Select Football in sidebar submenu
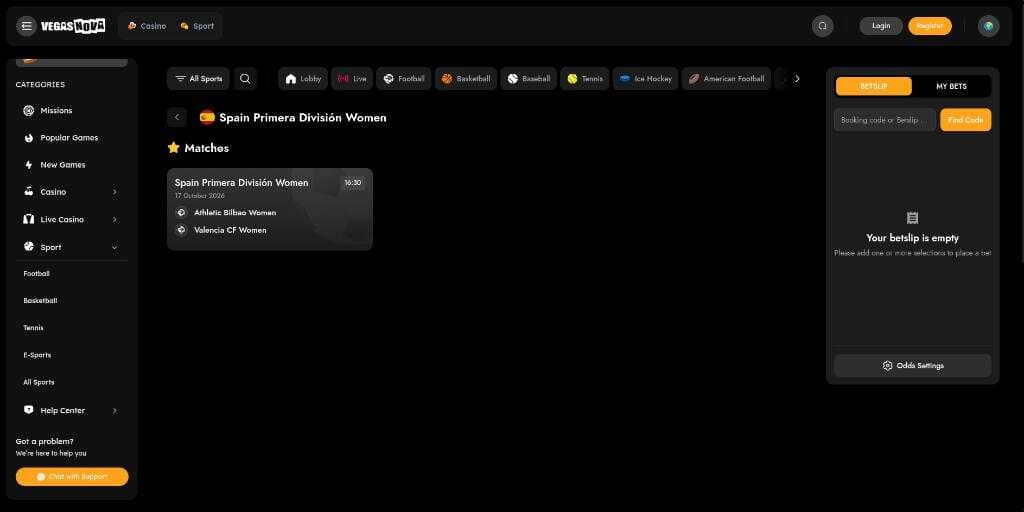Screen dimensions: 1024x512 click(x=37, y=274)
